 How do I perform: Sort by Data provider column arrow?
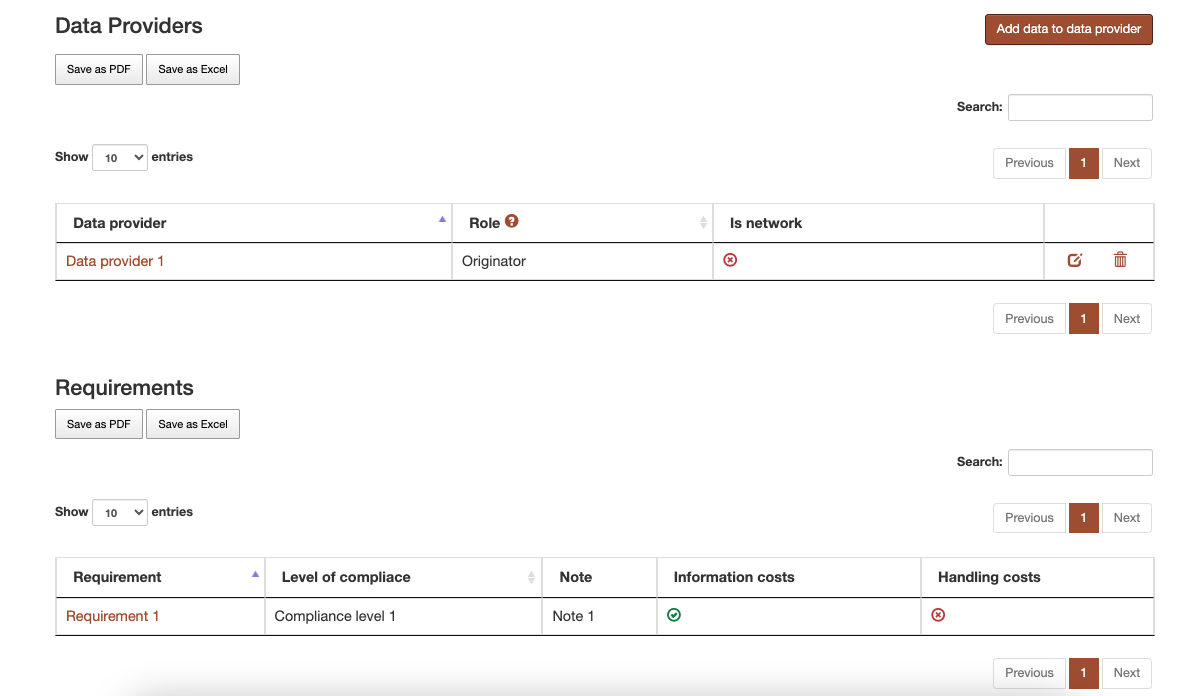coord(442,220)
